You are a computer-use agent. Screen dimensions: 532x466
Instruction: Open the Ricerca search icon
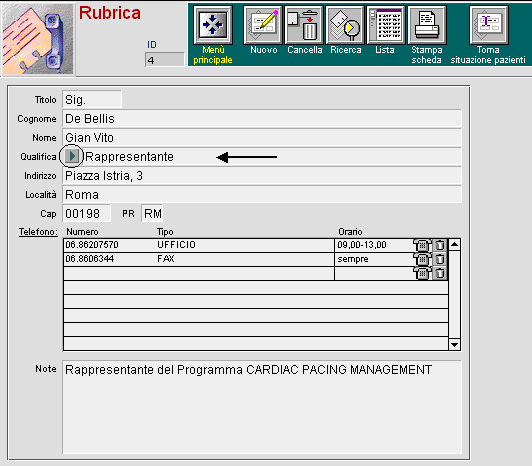tap(345, 25)
